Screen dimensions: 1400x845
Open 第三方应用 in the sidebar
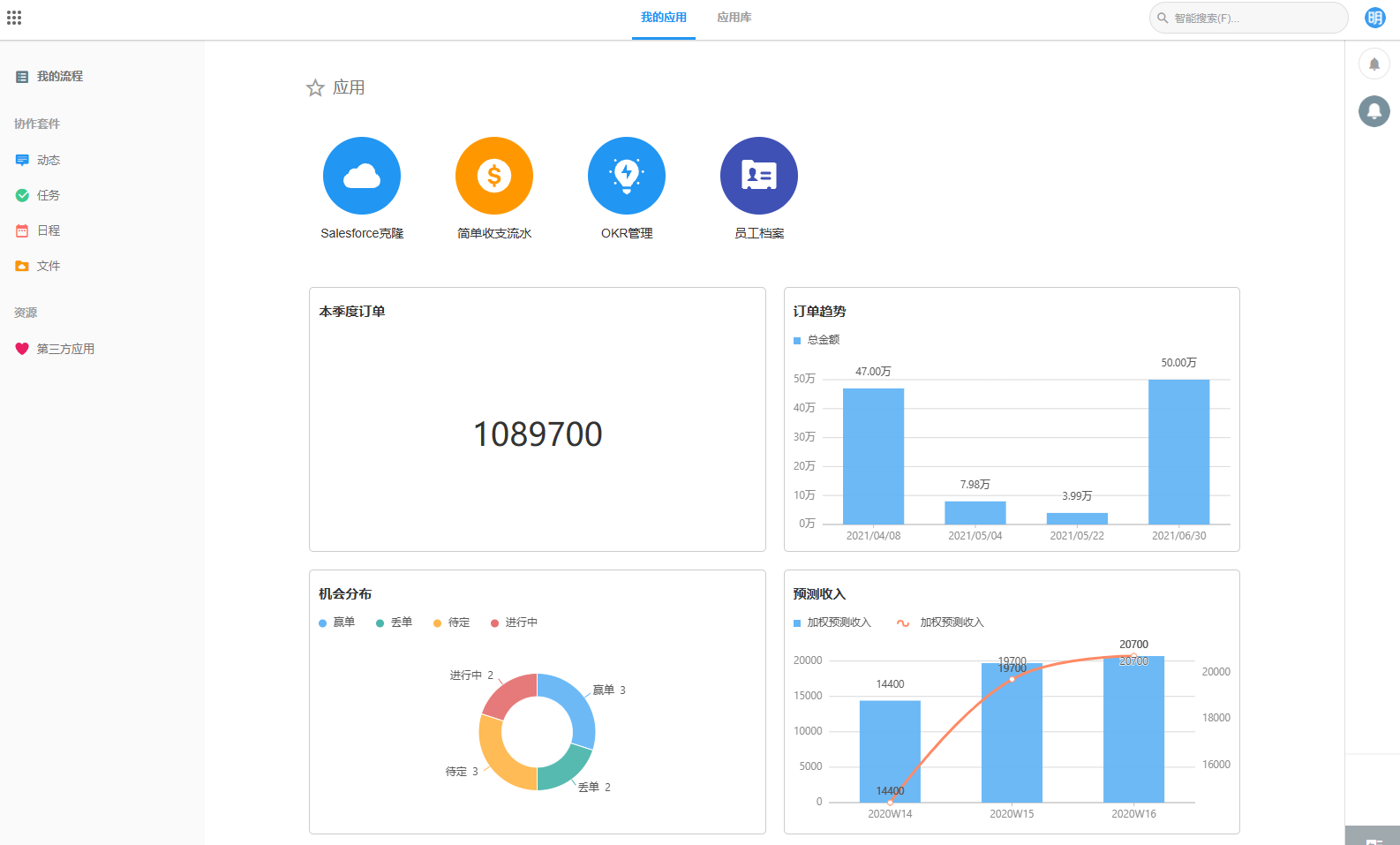tap(65, 349)
